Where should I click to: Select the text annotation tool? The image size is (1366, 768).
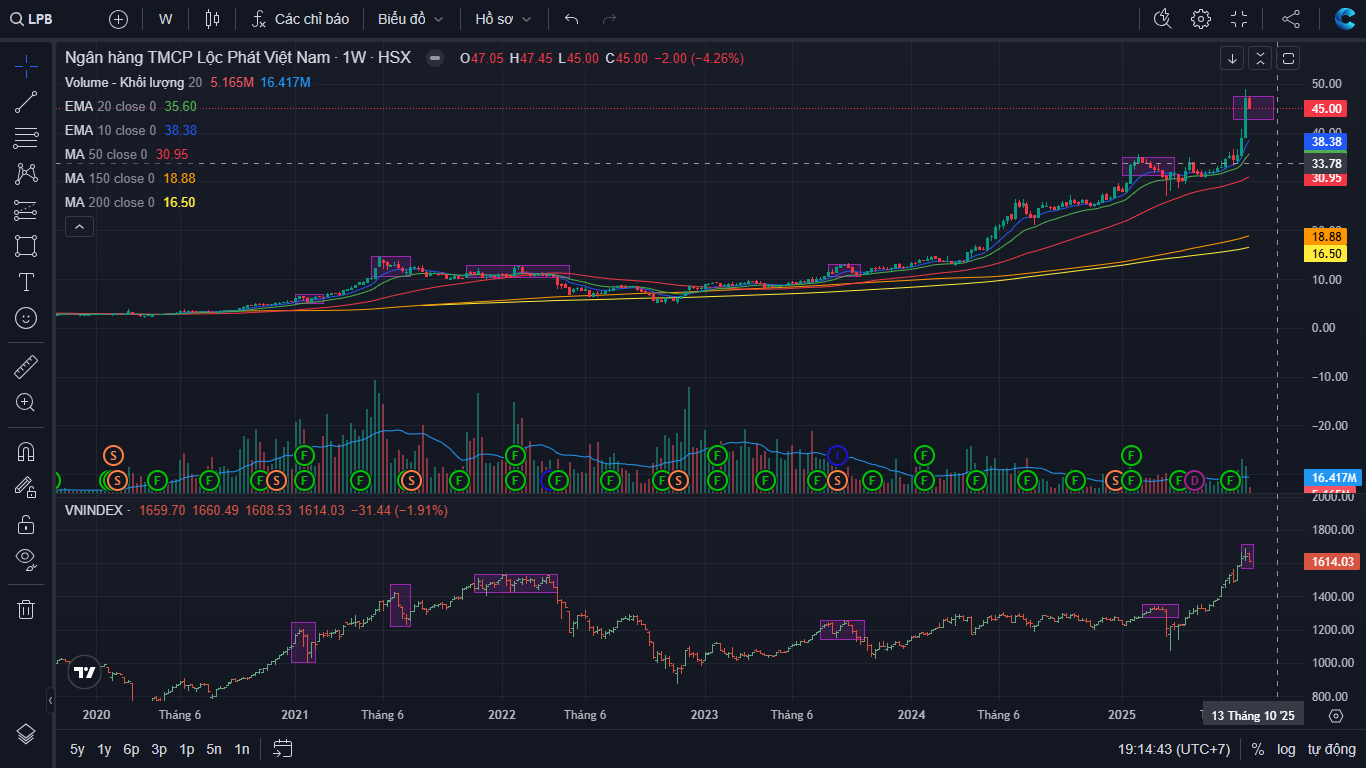click(26, 282)
